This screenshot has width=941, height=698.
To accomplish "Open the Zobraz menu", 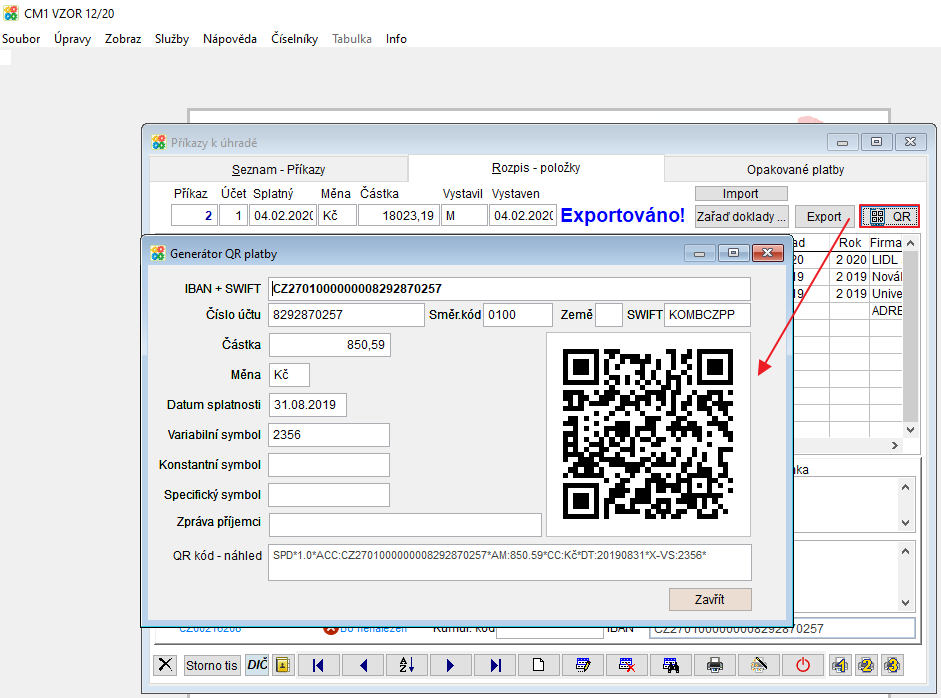I will [x=123, y=39].
